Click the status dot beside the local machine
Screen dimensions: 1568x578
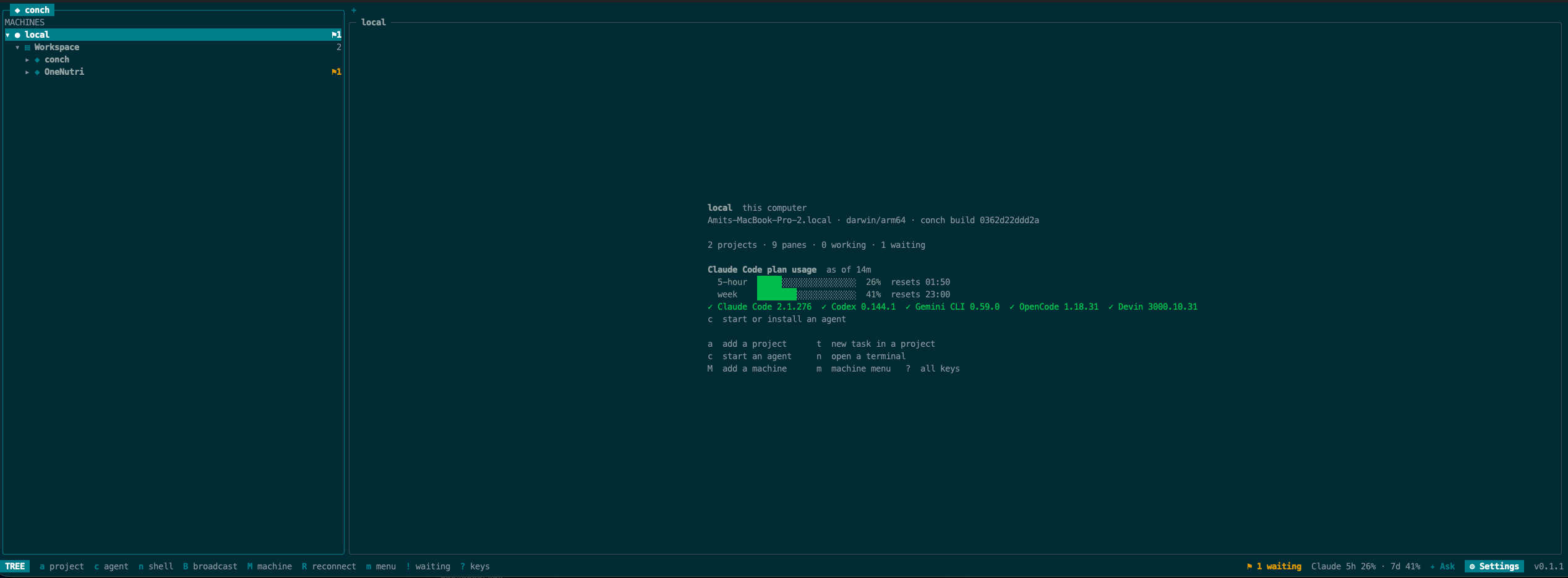tap(17, 35)
